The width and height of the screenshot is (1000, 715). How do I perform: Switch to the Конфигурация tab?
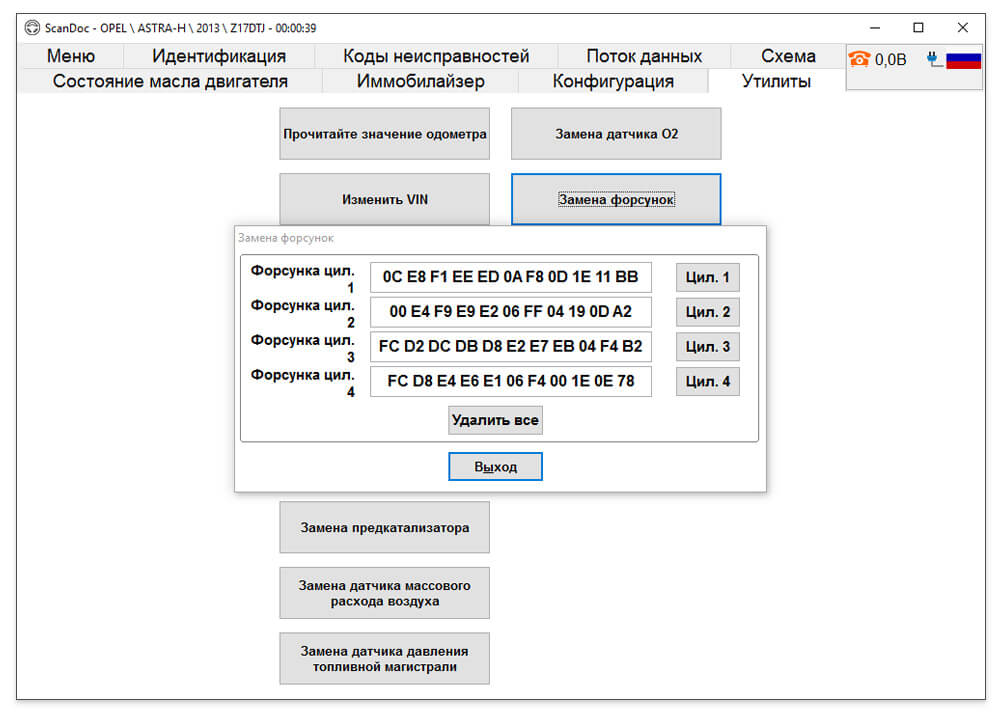(613, 81)
